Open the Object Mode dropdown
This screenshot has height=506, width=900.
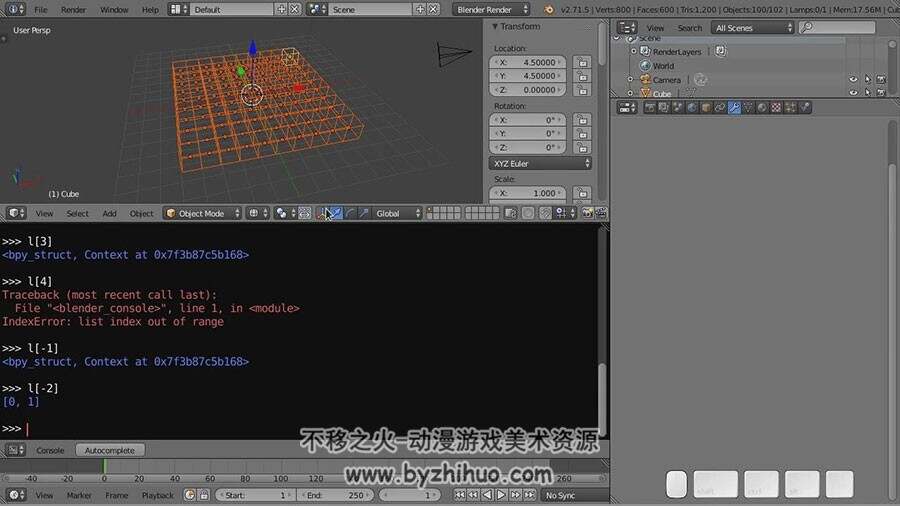tap(203, 213)
